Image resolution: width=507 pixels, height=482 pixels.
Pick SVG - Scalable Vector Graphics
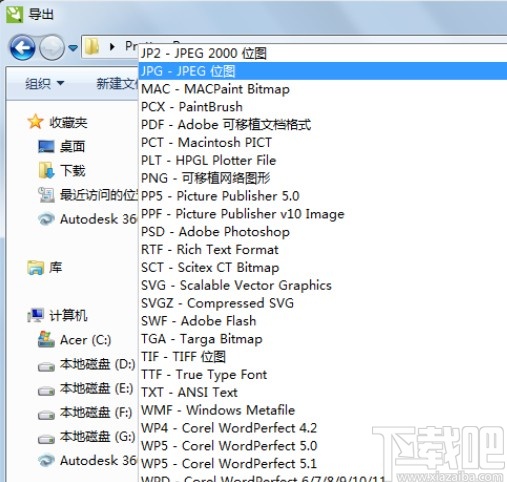click(x=322, y=285)
